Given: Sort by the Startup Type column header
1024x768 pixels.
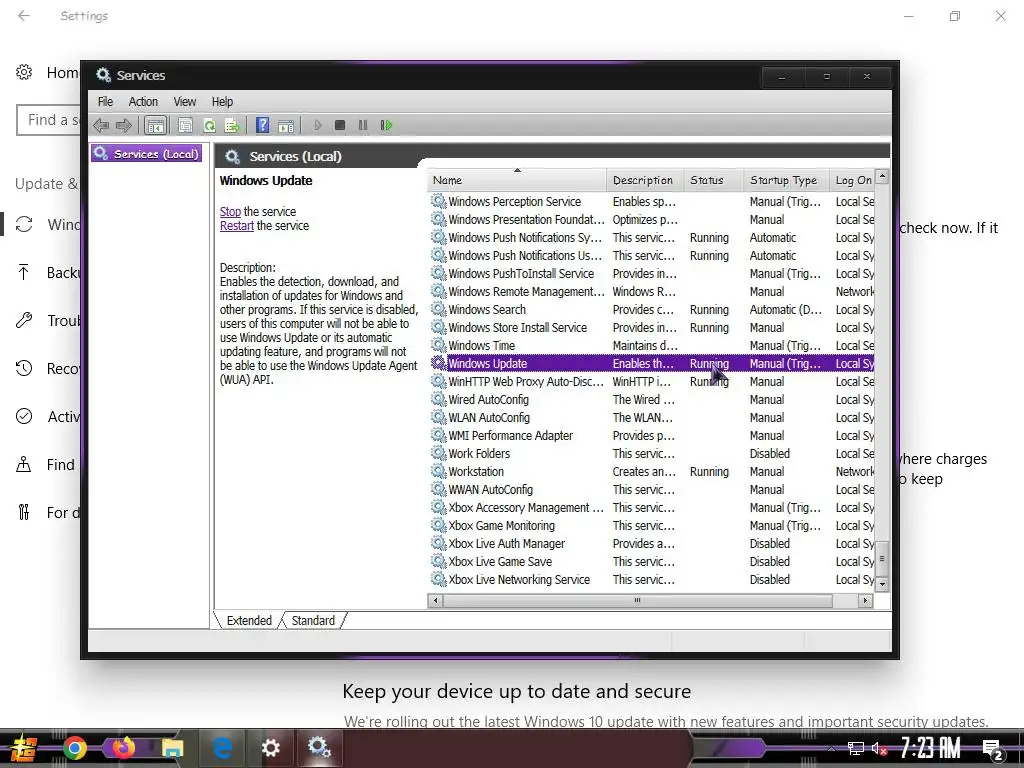Looking at the screenshot, I should (786, 180).
